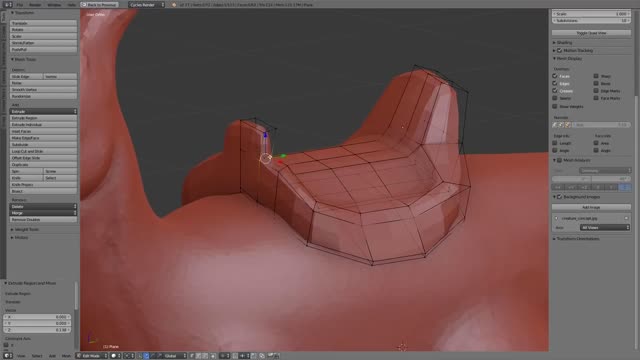Viewport: 640px width, 360px height.
Task: Toggle the Edges overlay checkbox
Action: (555, 83)
